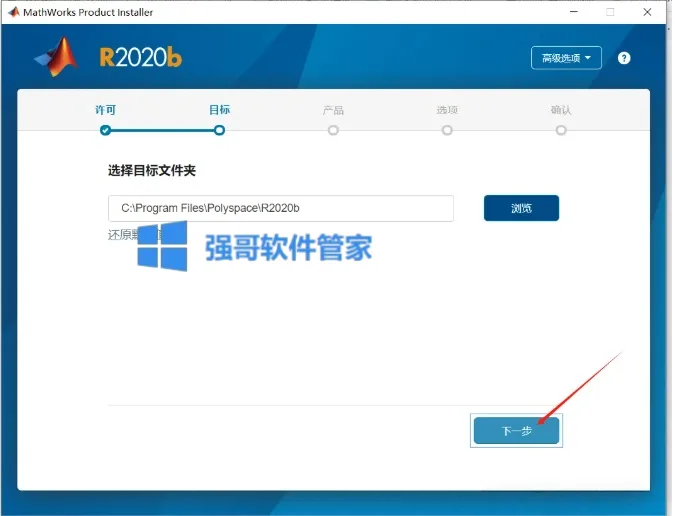This screenshot has height=516, width=675.
Task: Select the 确认 step label
Action: (561, 110)
